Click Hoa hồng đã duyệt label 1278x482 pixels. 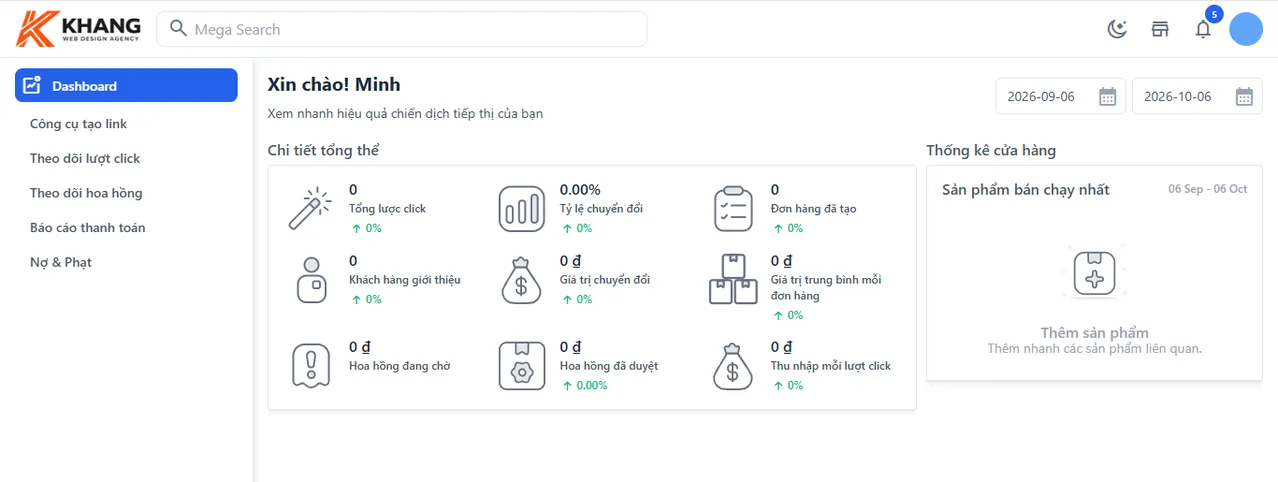[x=609, y=366]
